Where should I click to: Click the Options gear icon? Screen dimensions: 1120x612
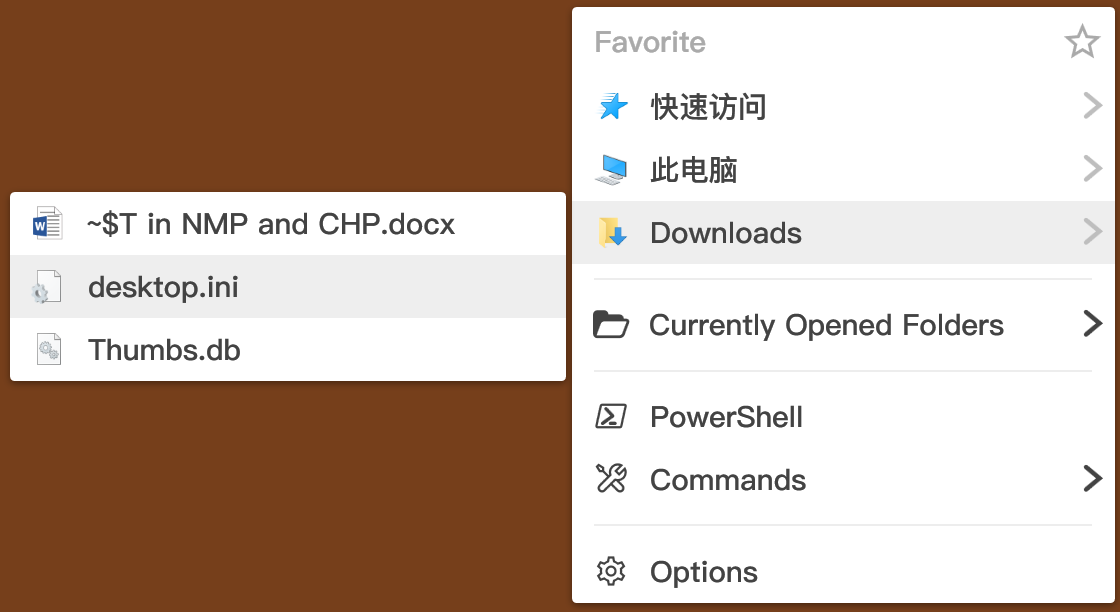[x=611, y=571]
